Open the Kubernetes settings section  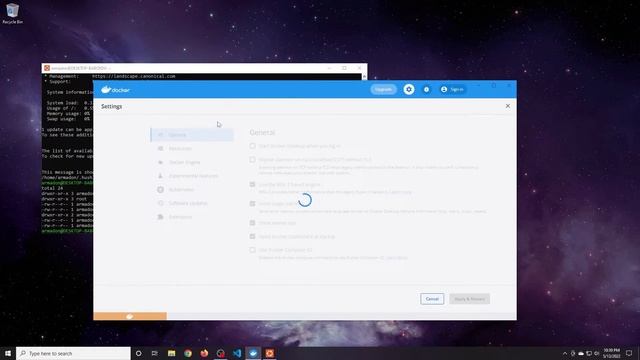point(192,189)
